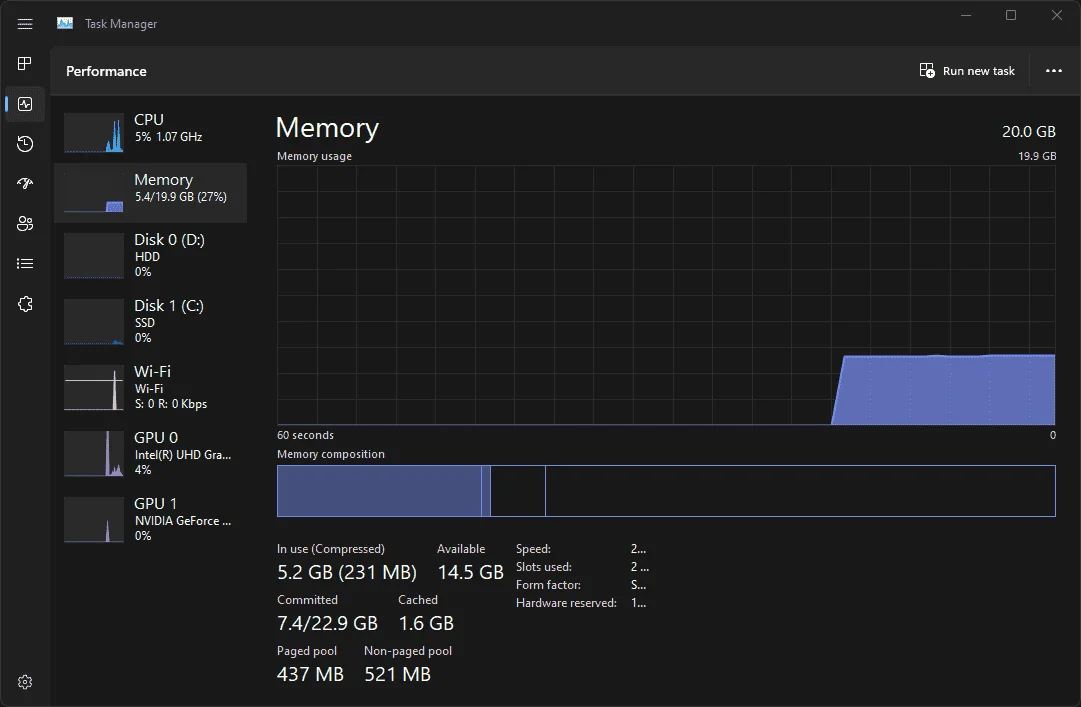This screenshot has width=1081, height=707.
Task: Select the Memory performance entry
Action: pos(150,192)
